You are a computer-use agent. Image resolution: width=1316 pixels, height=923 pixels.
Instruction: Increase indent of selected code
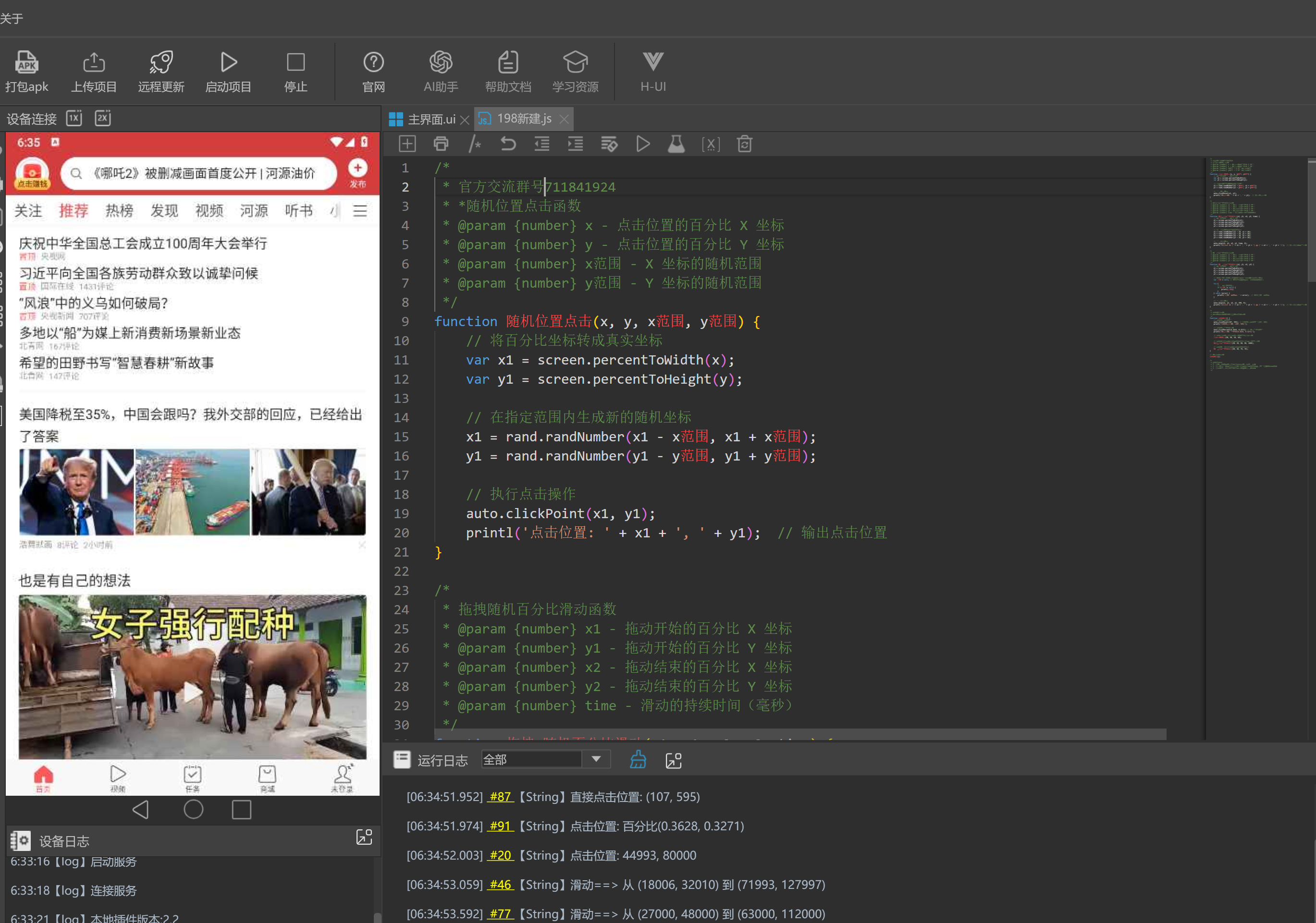pyautogui.click(x=576, y=144)
